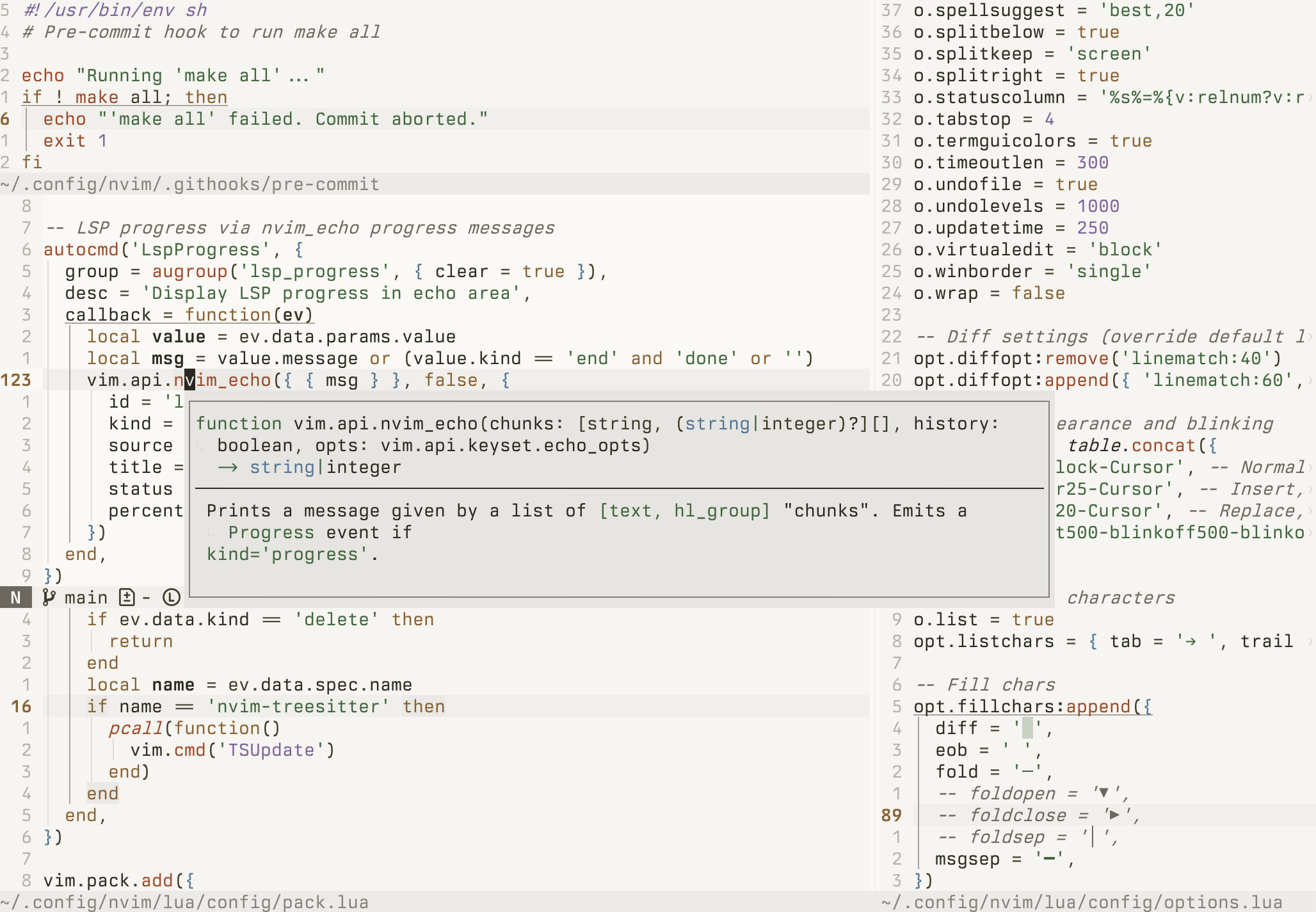1316x912 pixels.
Task: Click 'vim.api.keyset.echo_opts' in hover popup
Action: pos(511,445)
